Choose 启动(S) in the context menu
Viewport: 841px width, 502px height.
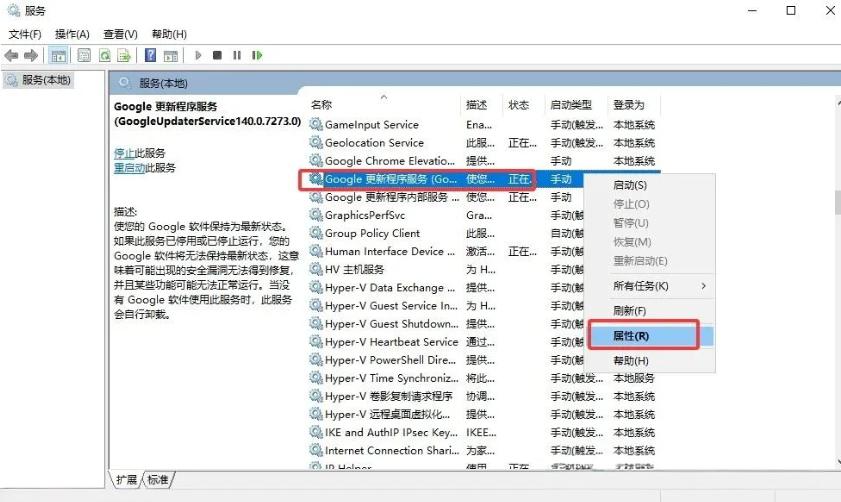pyautogui.click(x=630, y=185)
